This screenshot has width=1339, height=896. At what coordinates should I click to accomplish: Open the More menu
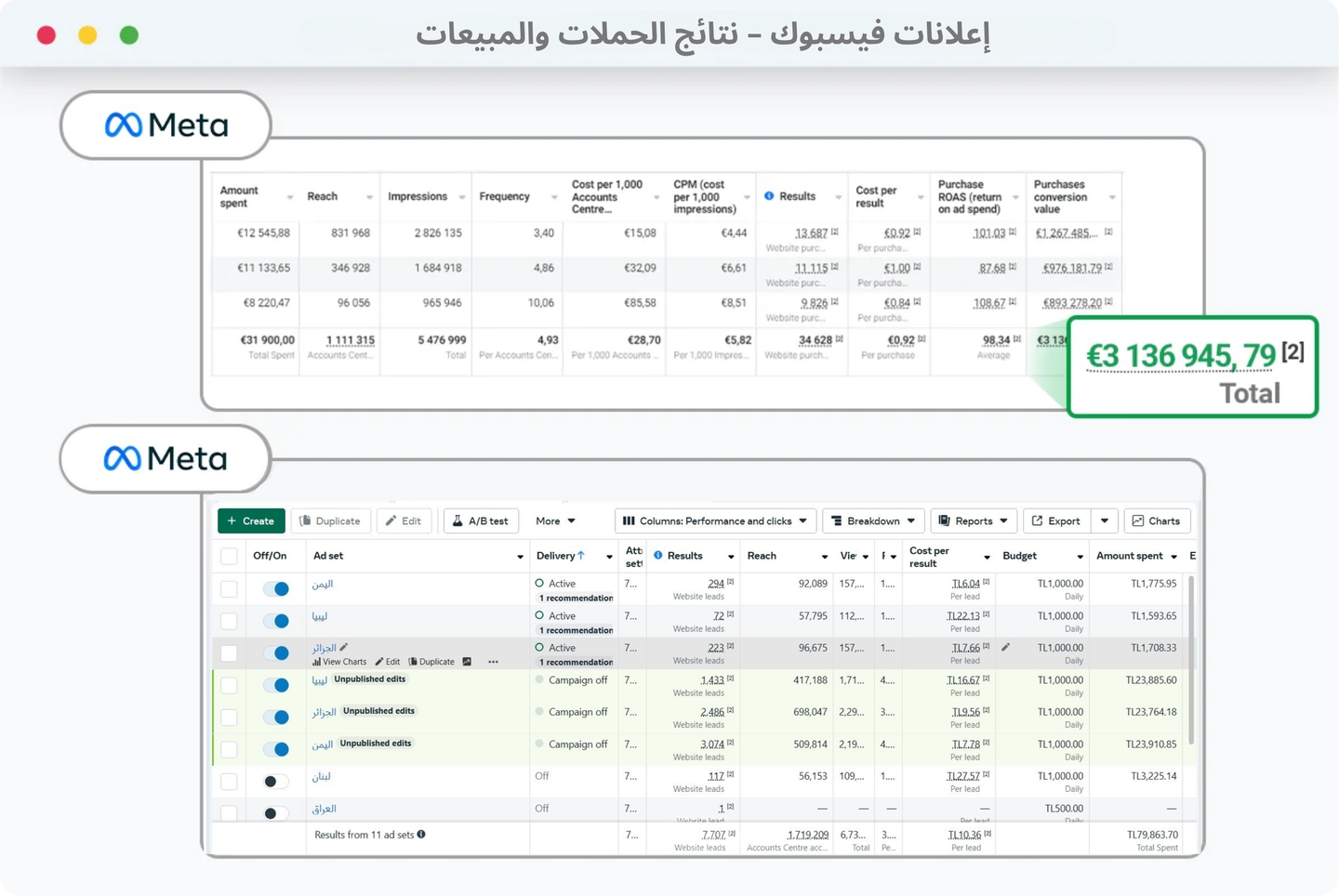coord(555,521)
